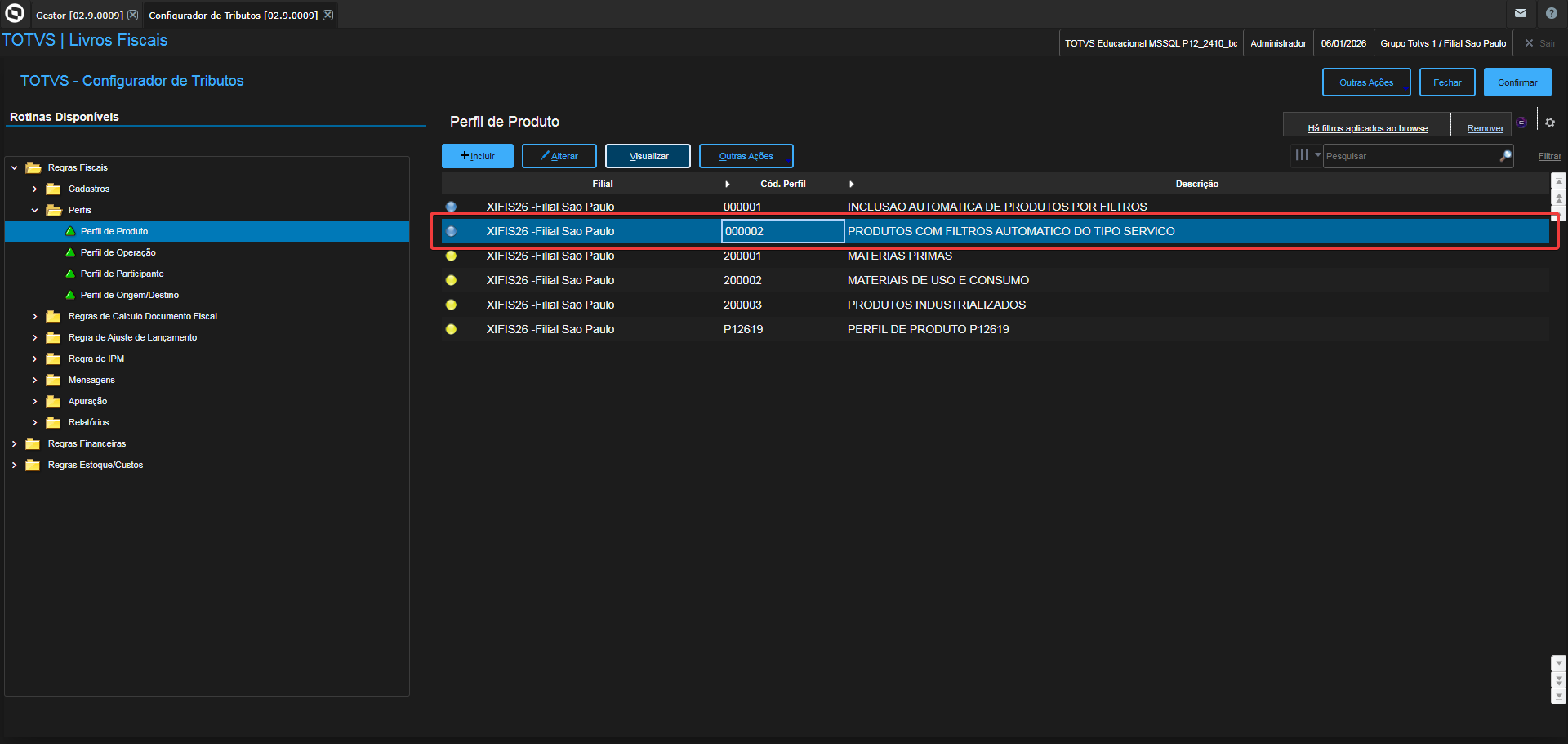Expand the Apuração tree node

pyautogui.click(x=34, y=401)
